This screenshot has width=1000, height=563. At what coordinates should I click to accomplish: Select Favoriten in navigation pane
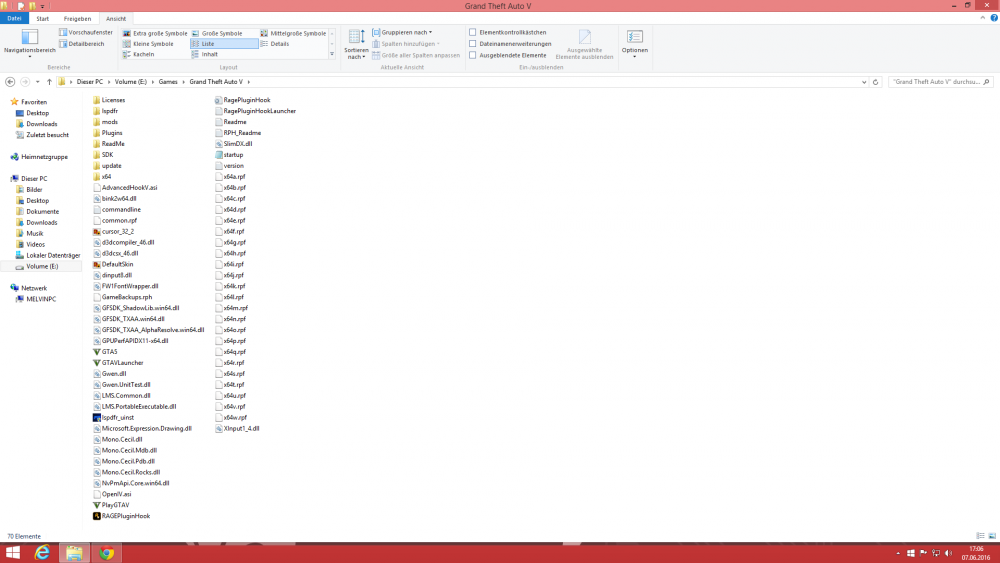[34, 102]
